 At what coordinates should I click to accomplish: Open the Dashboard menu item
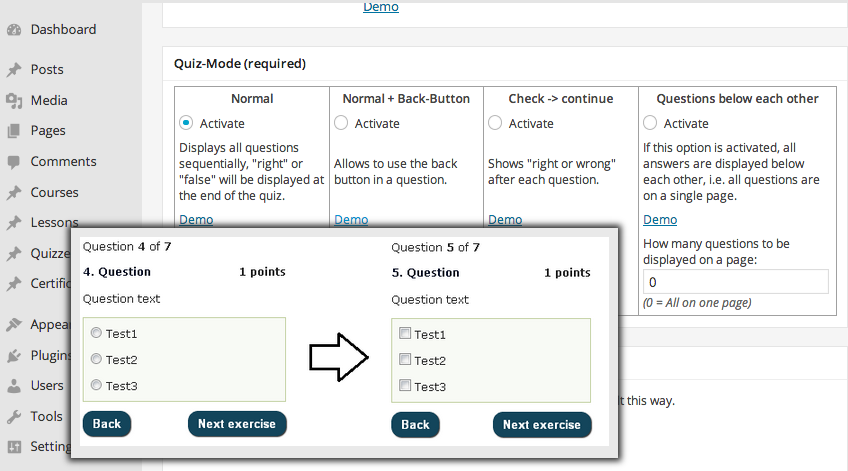pos(63,30)
